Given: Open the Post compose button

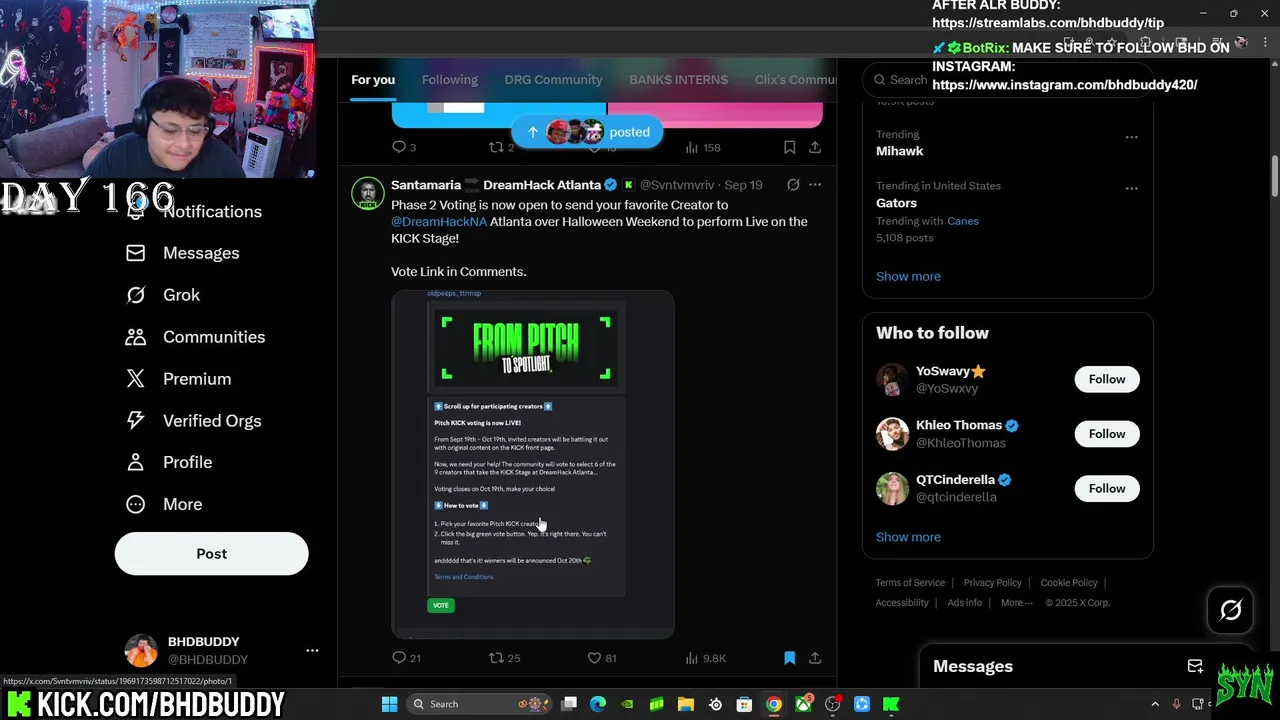Looking at the screenshot, I should [x=211, y=554].
